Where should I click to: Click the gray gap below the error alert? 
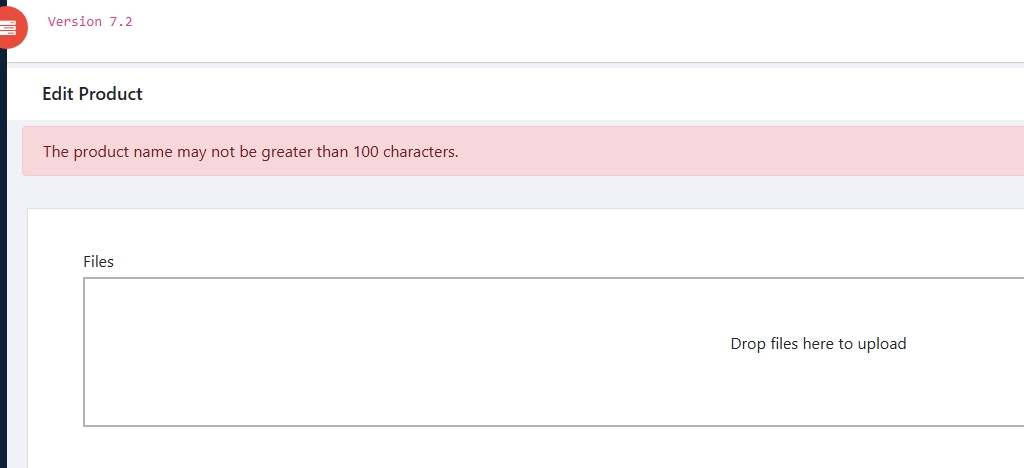pyautogui.click(x=522, y=192)
